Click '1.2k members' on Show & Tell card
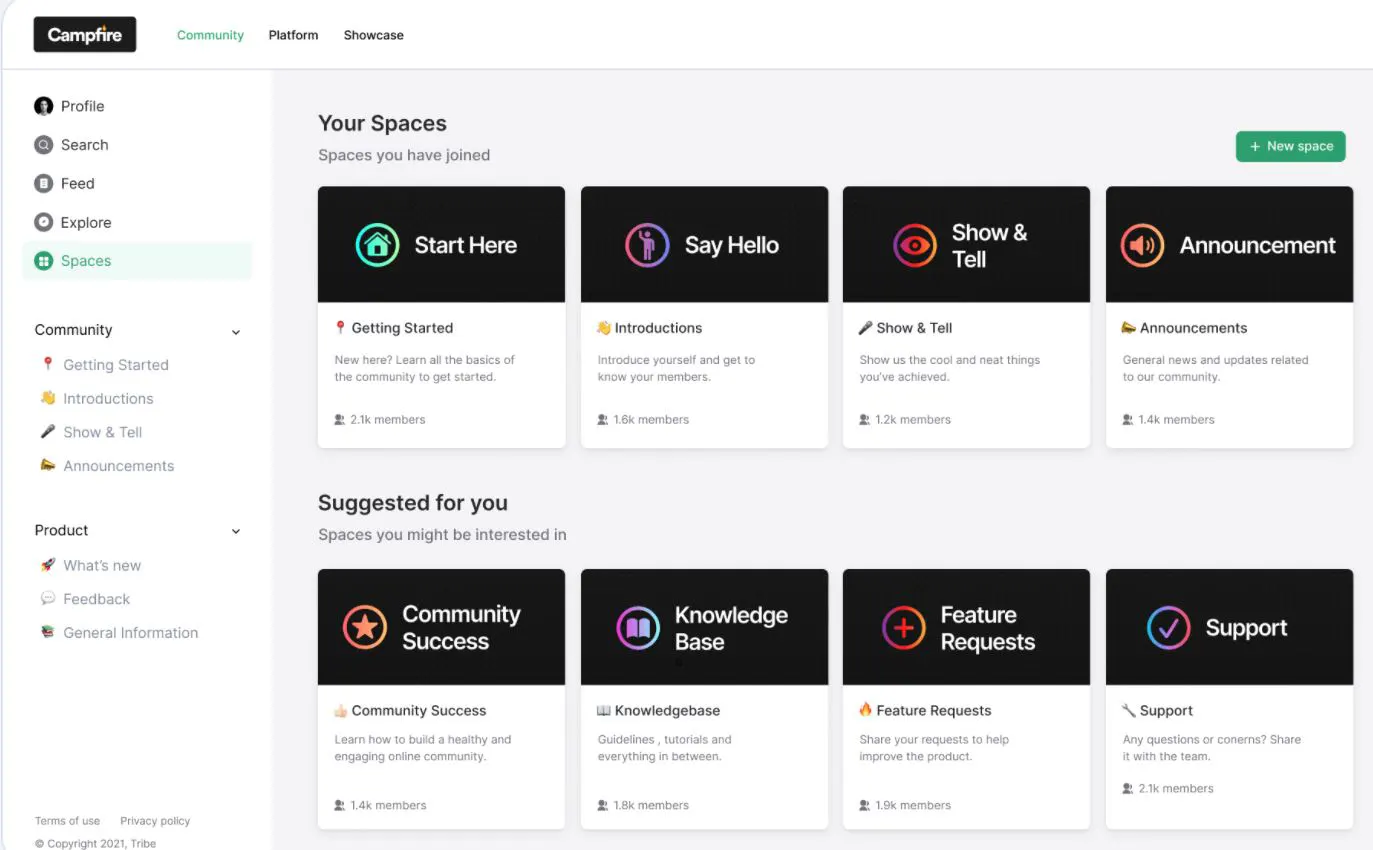Image resolution: width=1373 pixels, height=850 pixels. [913, 420]
